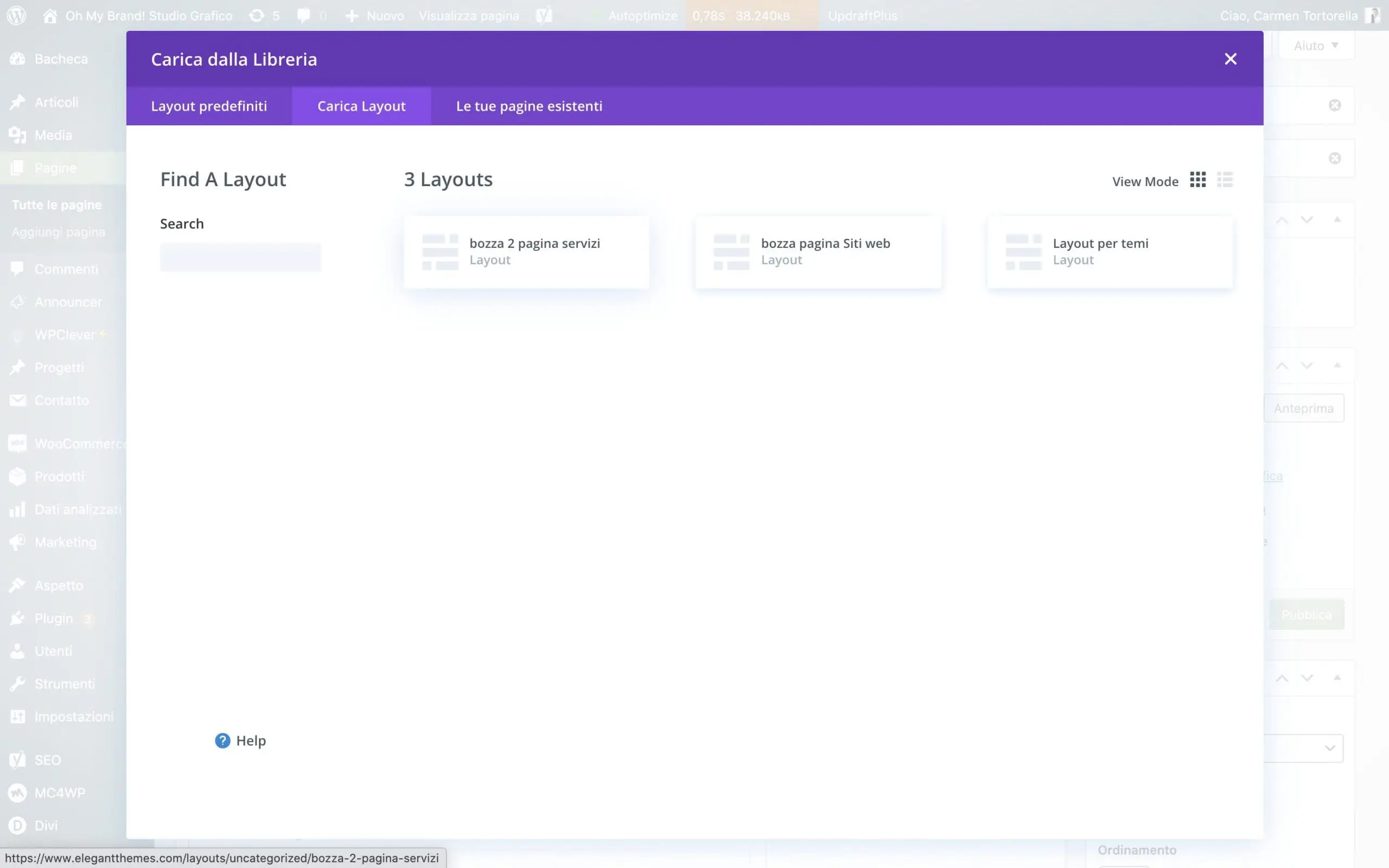Close the Carica dalla Libreria dialog

pos(1230,59)
